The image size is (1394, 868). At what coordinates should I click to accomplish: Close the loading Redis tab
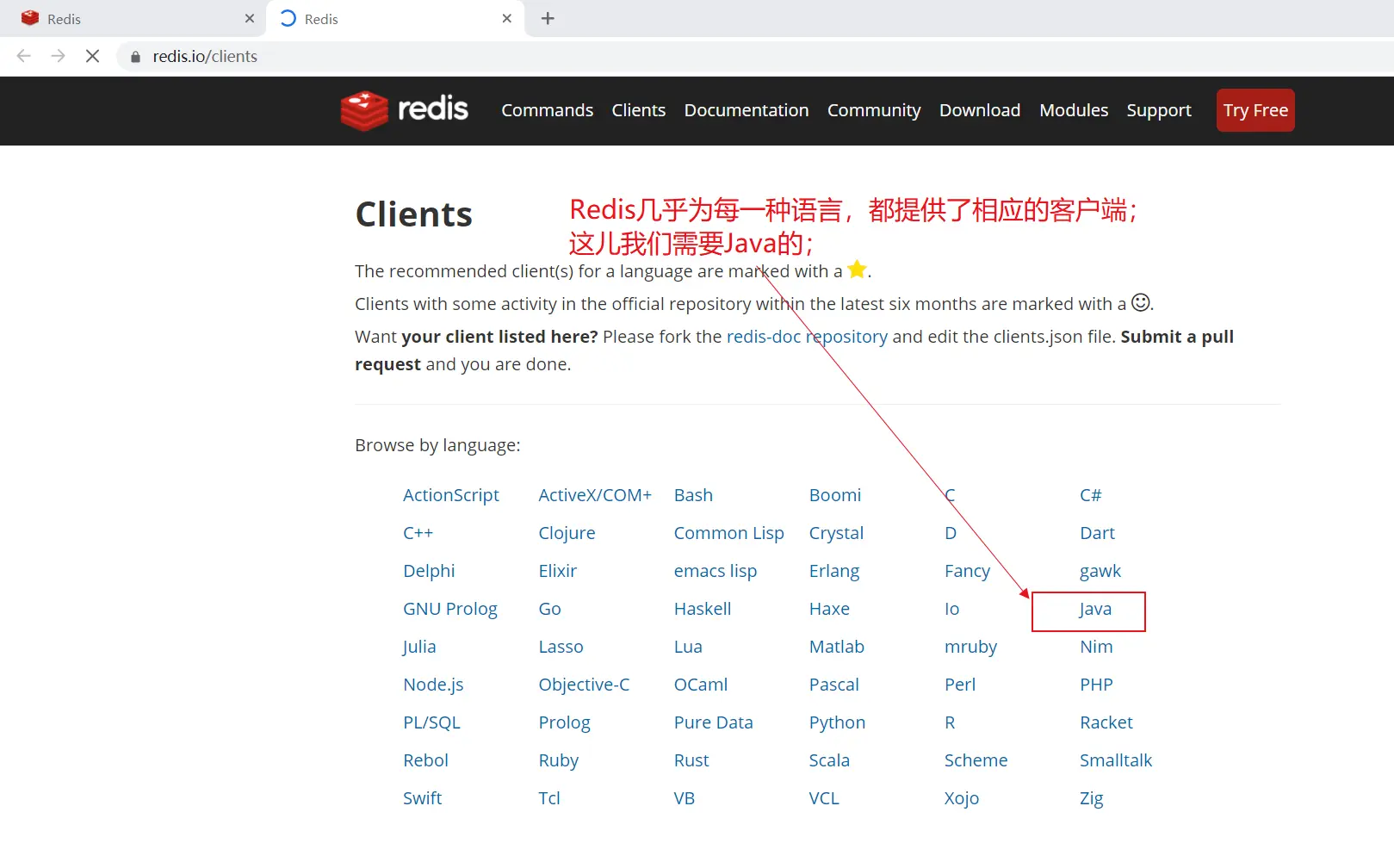pos(507,18)
